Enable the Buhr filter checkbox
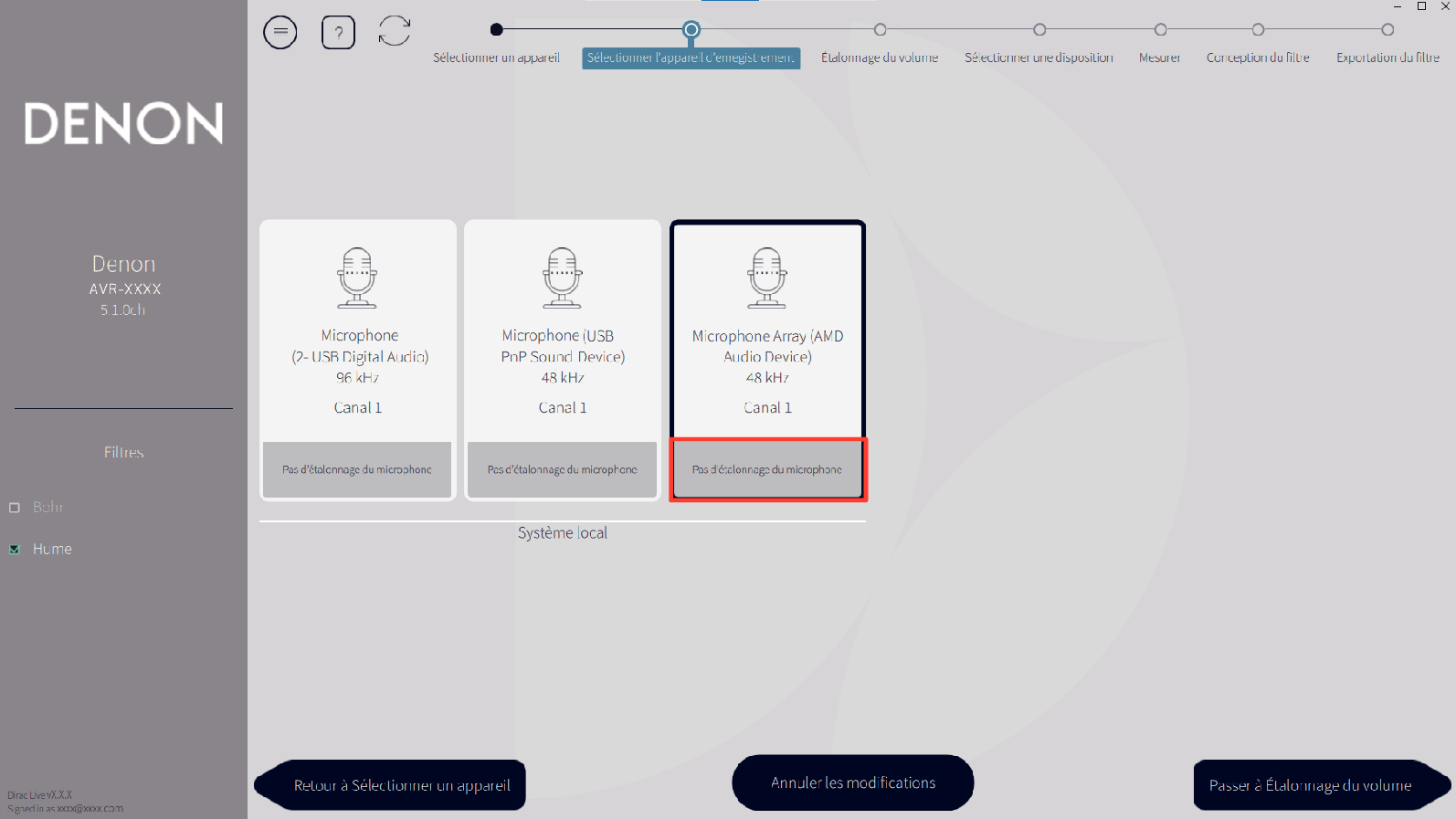1456x819 pixels. 15,508
